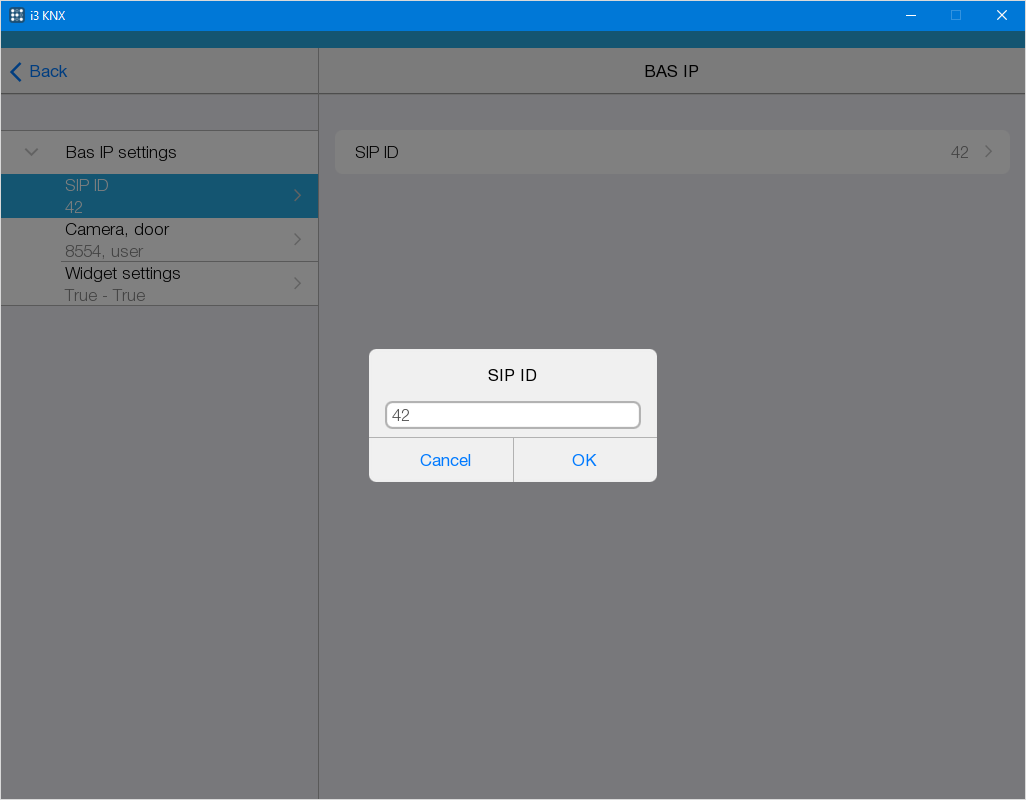Image resolution: width=1026 pixels, height=800 pixels.
Task: Collapse the Bas IP settings section
Action: tap(30, 152)
